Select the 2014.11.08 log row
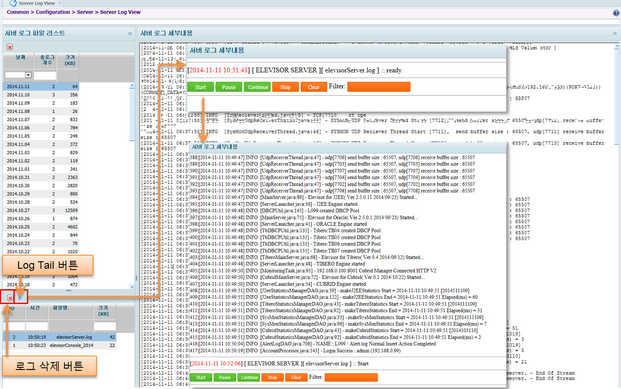Viewport: 621px width, 389px height. 41,111
